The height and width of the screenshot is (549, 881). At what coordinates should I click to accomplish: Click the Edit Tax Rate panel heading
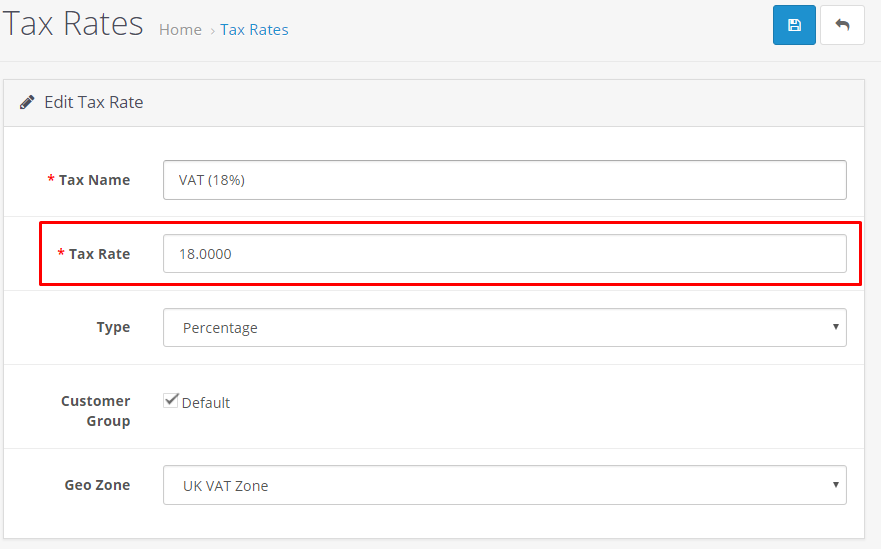pyautogui.click(x=94, y=102)
